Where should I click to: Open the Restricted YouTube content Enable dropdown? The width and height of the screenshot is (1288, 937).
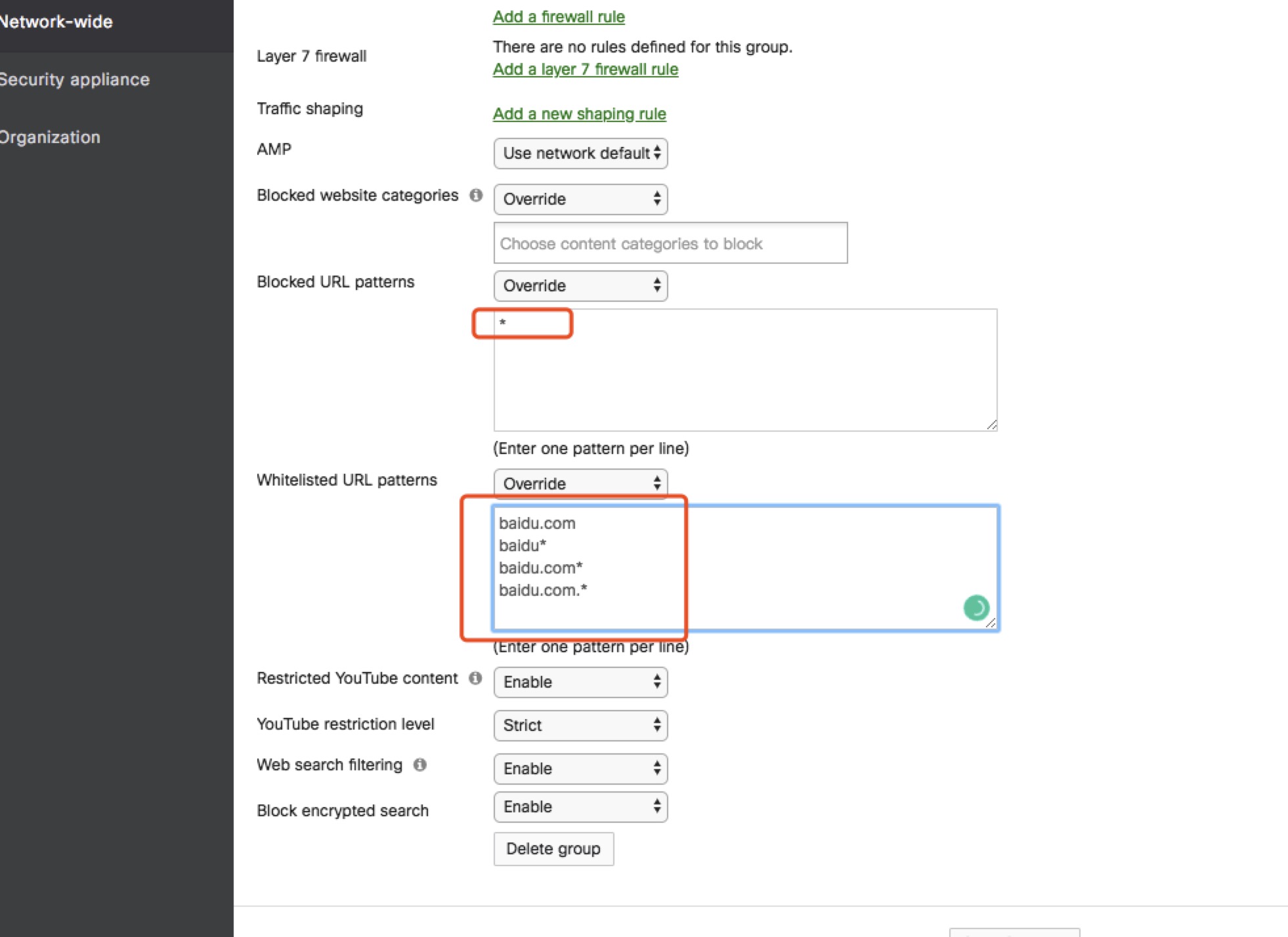580,682
